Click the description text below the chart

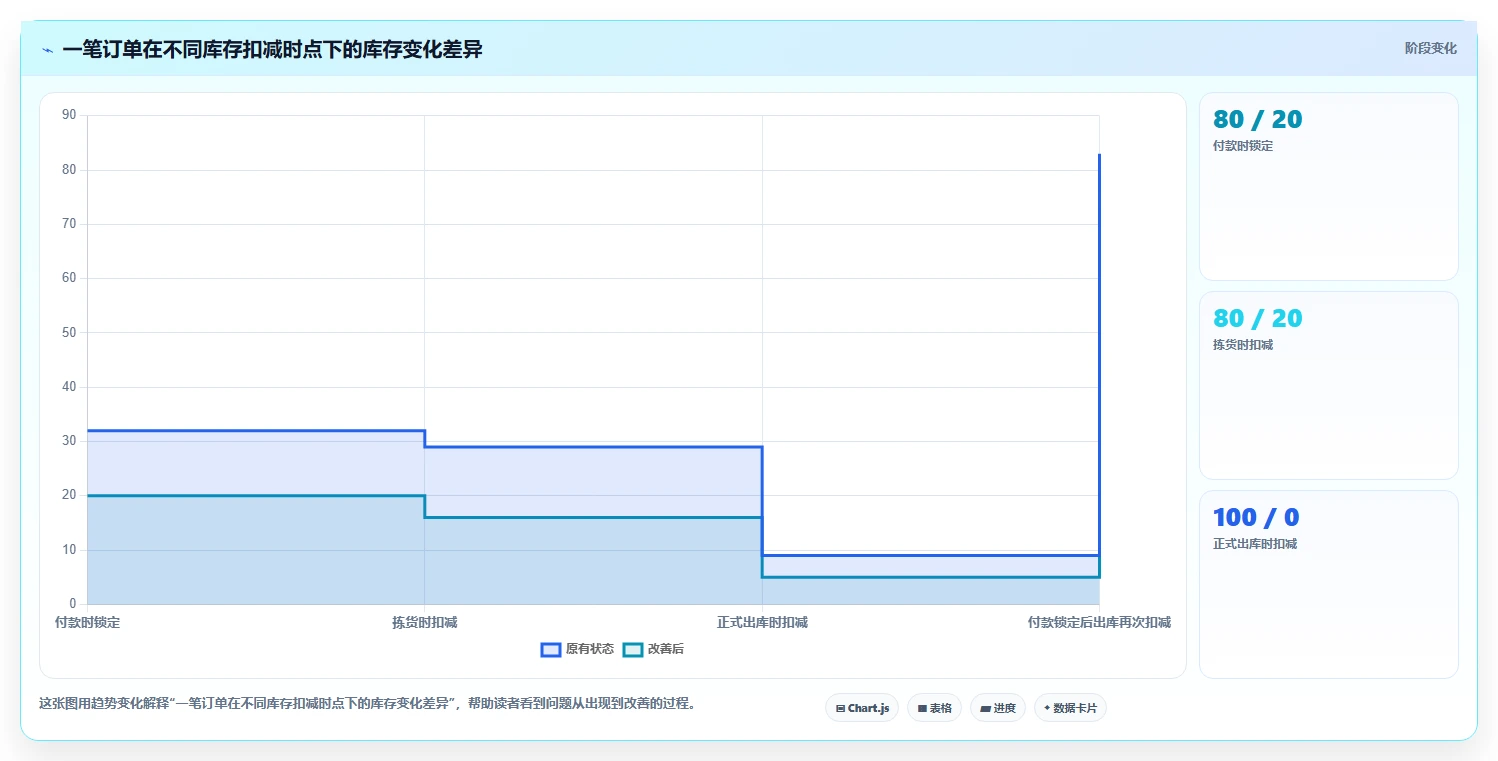pos(367,703)
